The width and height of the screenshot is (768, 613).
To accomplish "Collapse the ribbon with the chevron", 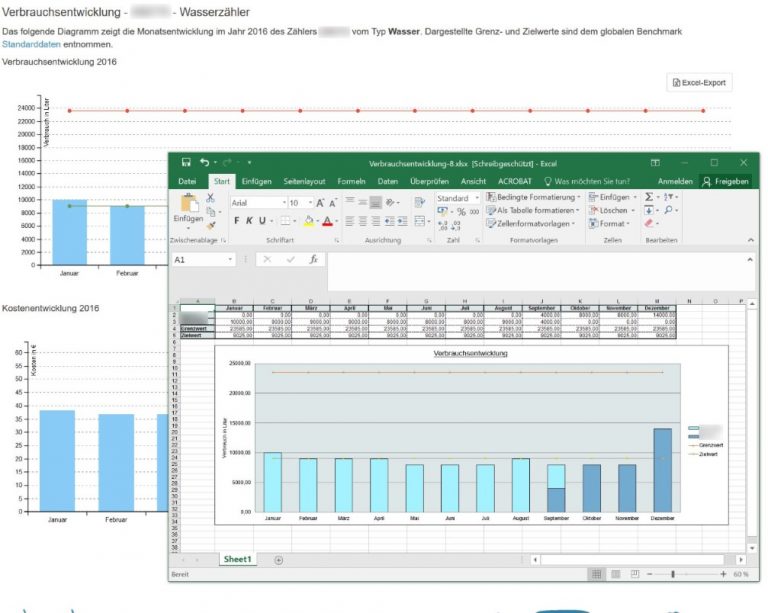I will (750, 240).
